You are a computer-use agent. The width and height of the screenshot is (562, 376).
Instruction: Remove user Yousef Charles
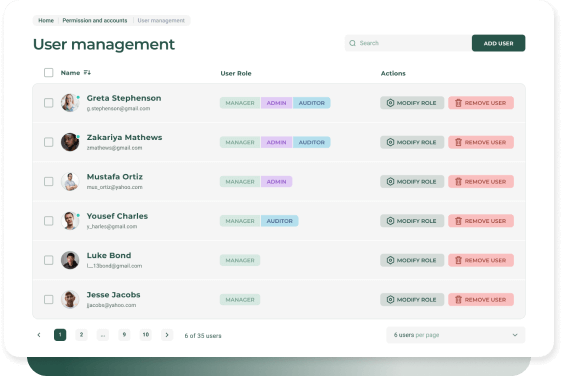481,221
